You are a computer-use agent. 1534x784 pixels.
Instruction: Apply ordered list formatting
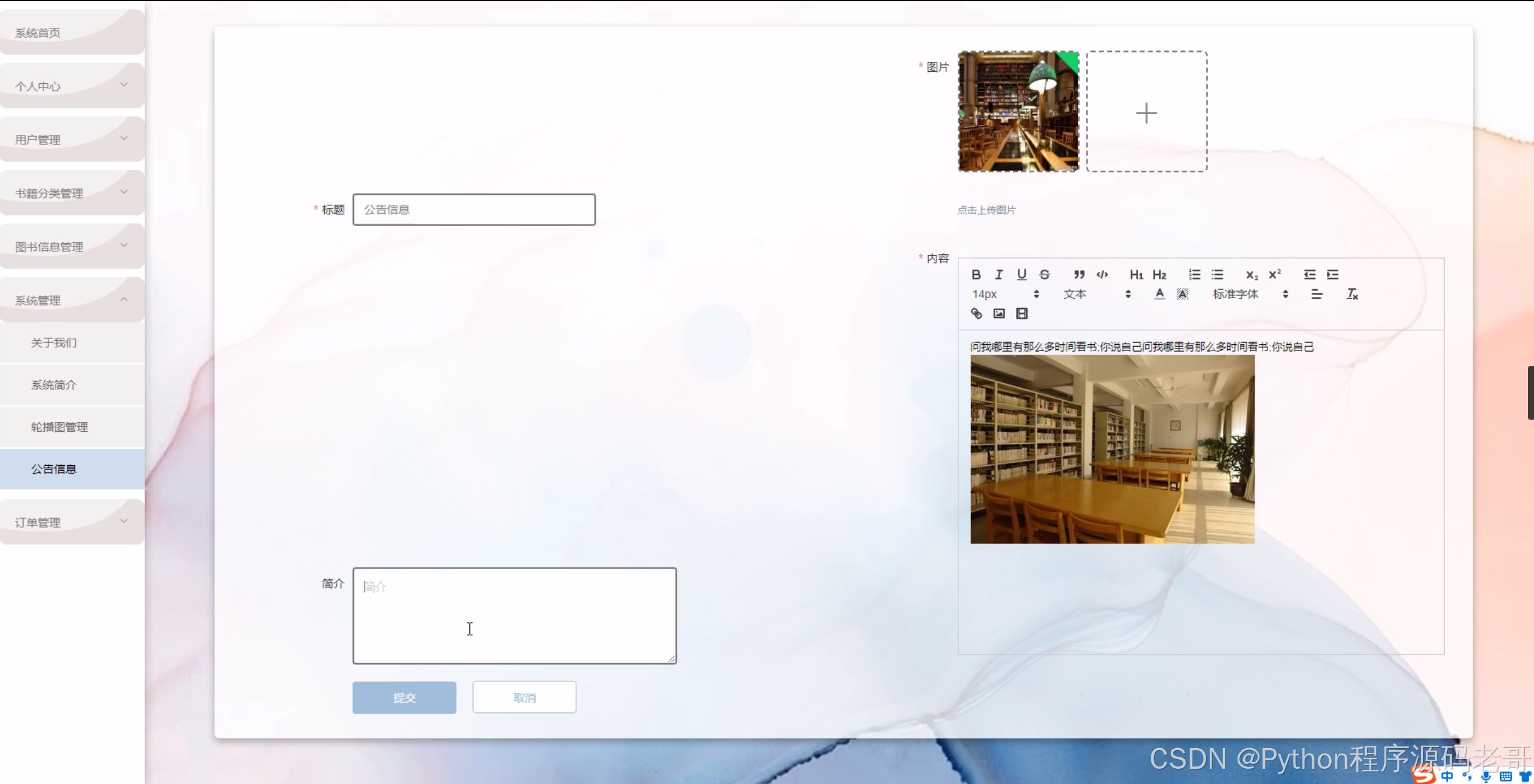click(1194, 274)
